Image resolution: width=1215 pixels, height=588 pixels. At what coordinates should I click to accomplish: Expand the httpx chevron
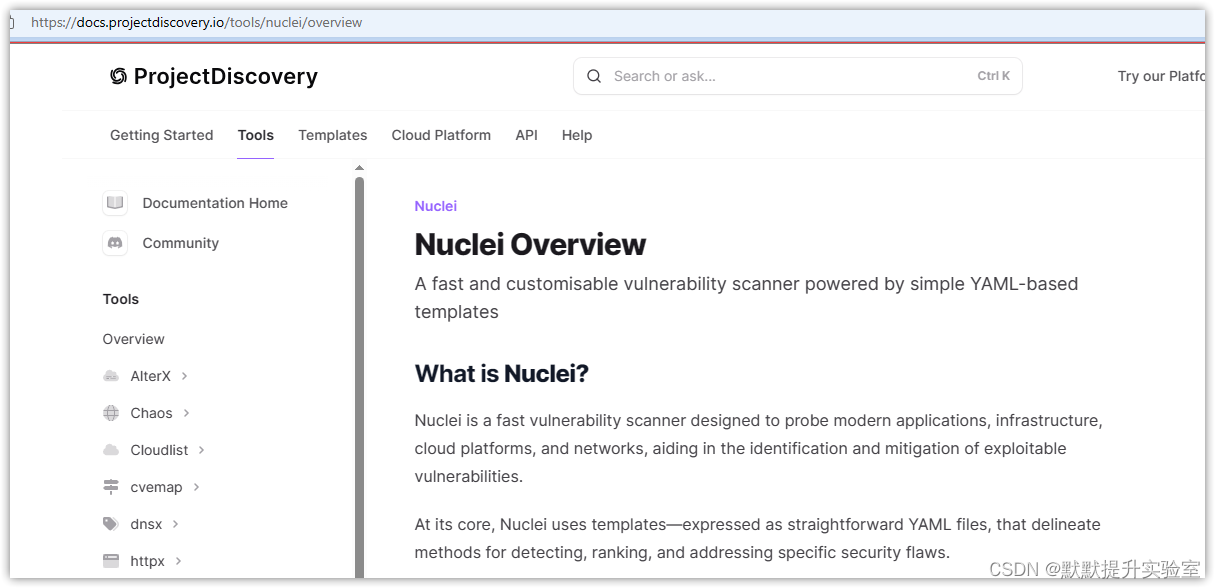coord(179,561)
